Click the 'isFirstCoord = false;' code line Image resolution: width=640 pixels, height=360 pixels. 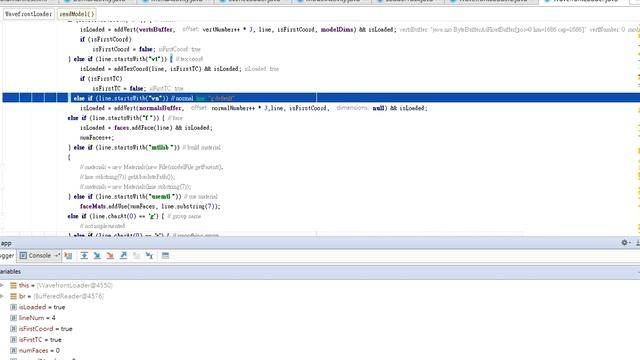click(x=123, y=49)
